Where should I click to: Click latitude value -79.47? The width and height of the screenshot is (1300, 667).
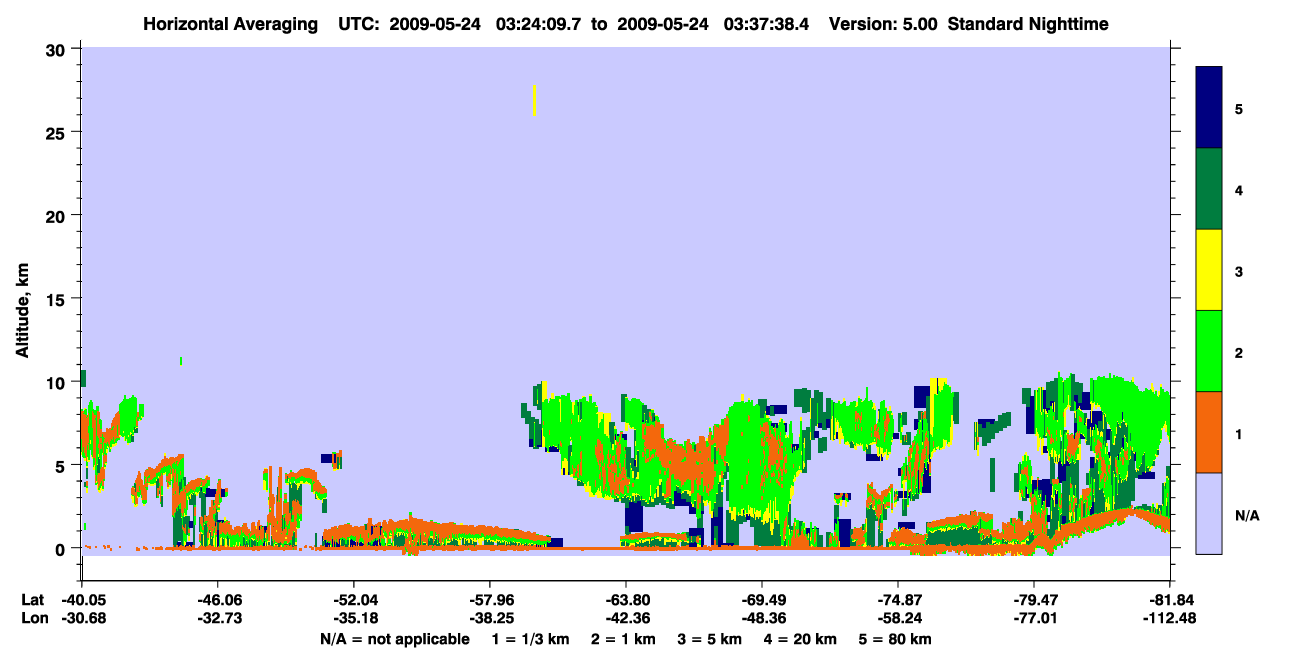tap(1034, 600)
